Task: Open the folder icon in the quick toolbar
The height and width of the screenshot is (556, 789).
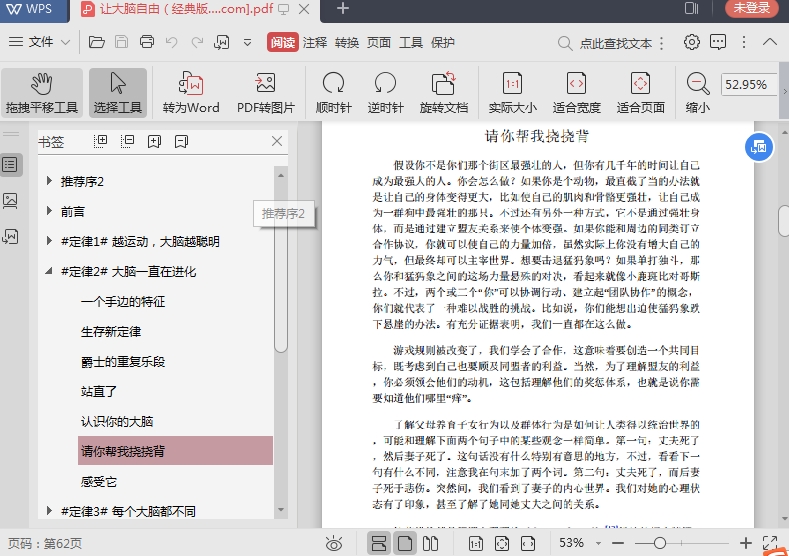Action: point(97,42)
